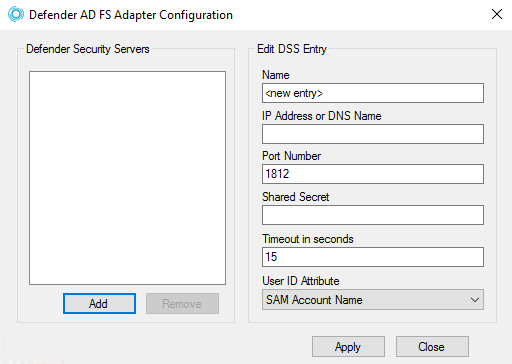Click into the Shared Secret field
The image size is (512, 364).
(373, 215)
